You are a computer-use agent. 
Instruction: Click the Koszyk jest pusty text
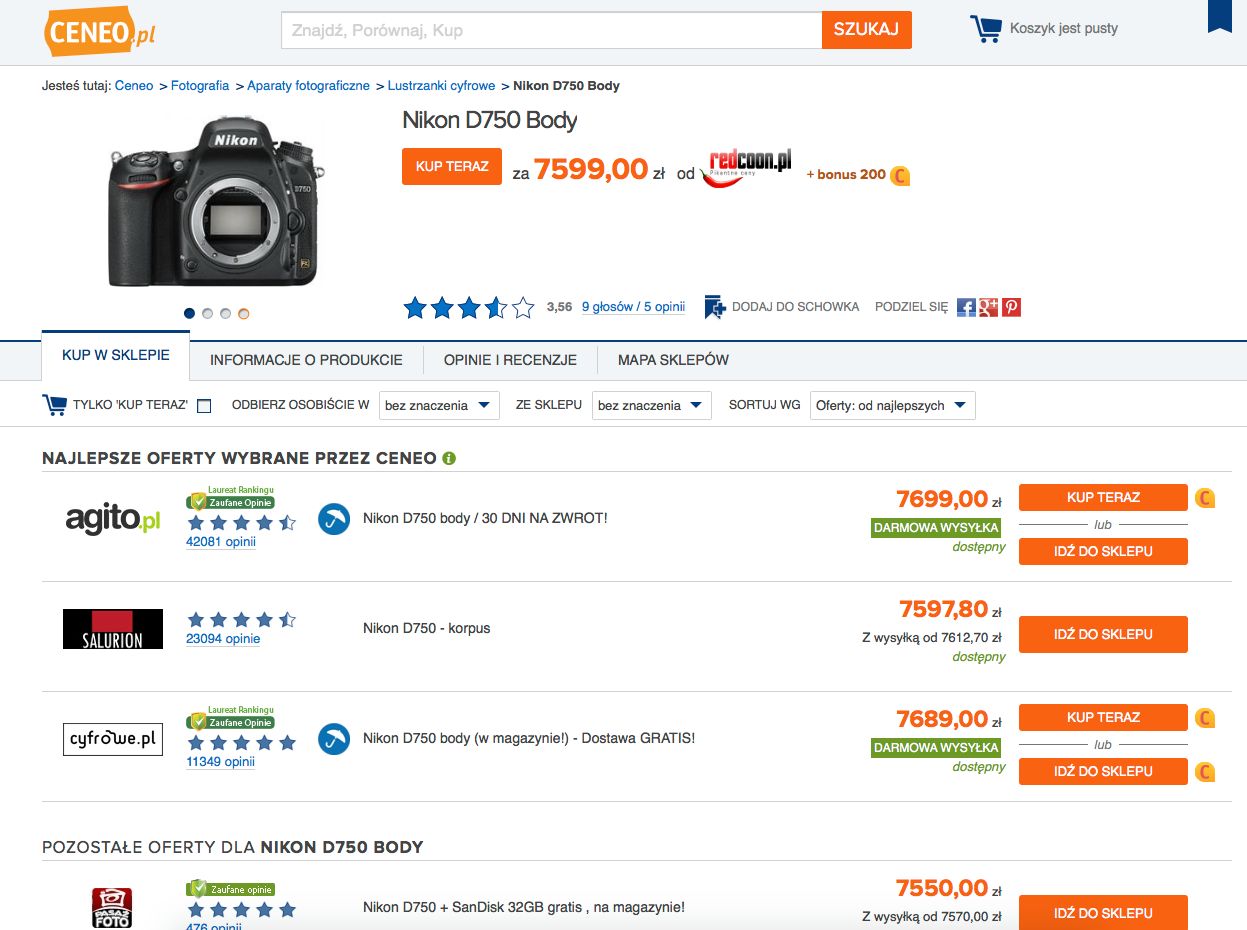click(1064, 29)
